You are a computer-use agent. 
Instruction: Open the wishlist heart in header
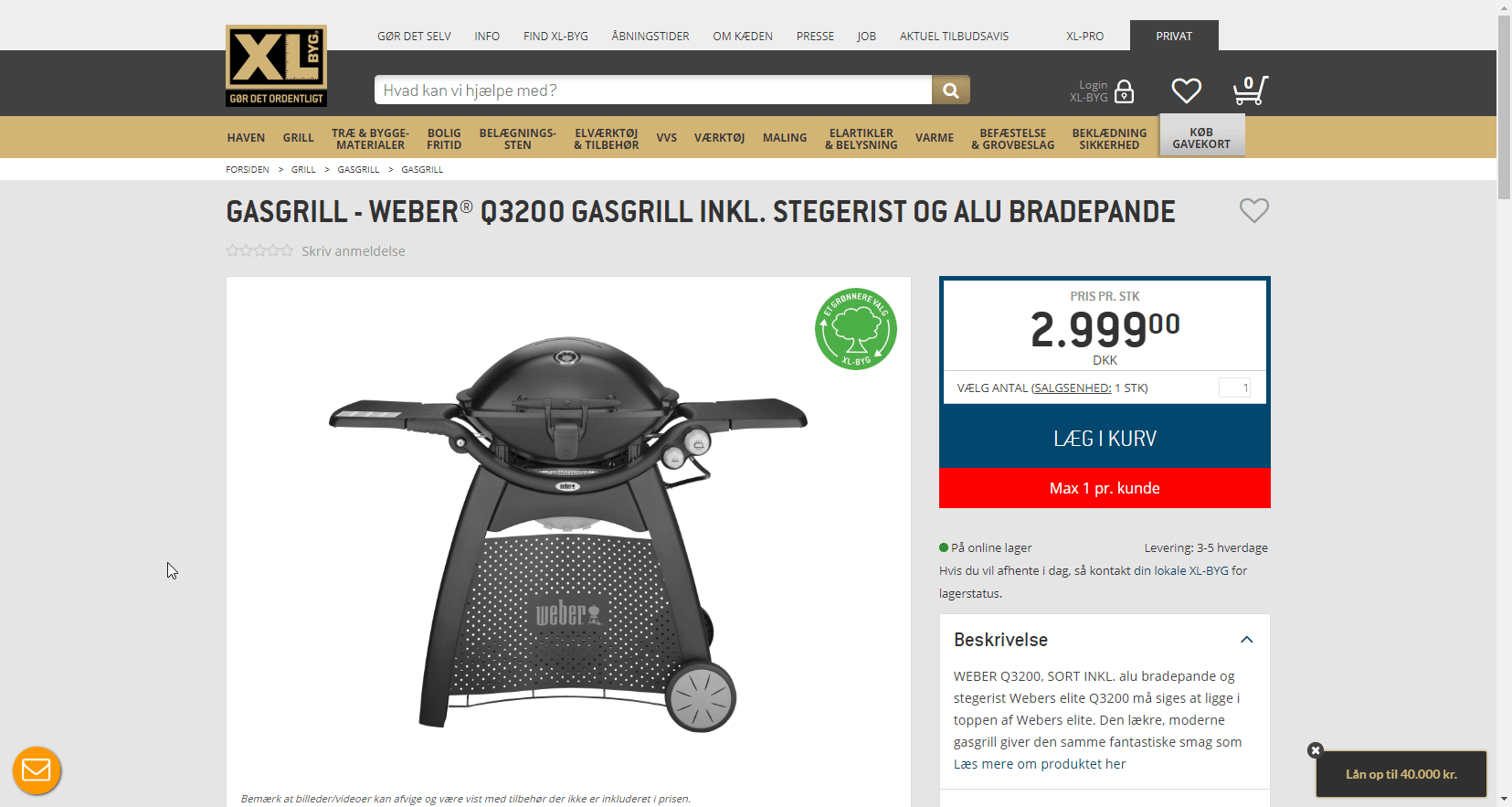[x=1186, y=90]
